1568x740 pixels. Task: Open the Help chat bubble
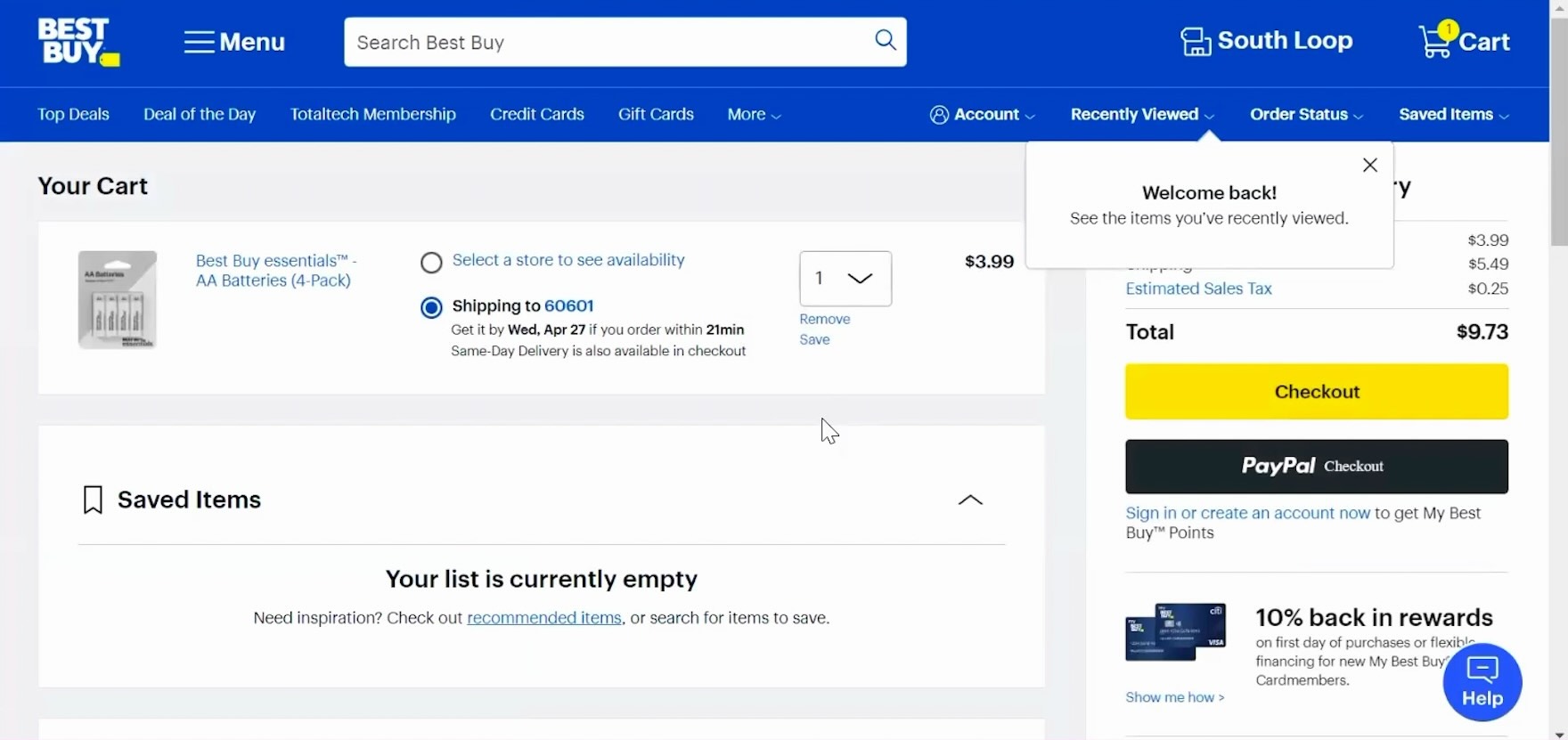[1482, 681]
